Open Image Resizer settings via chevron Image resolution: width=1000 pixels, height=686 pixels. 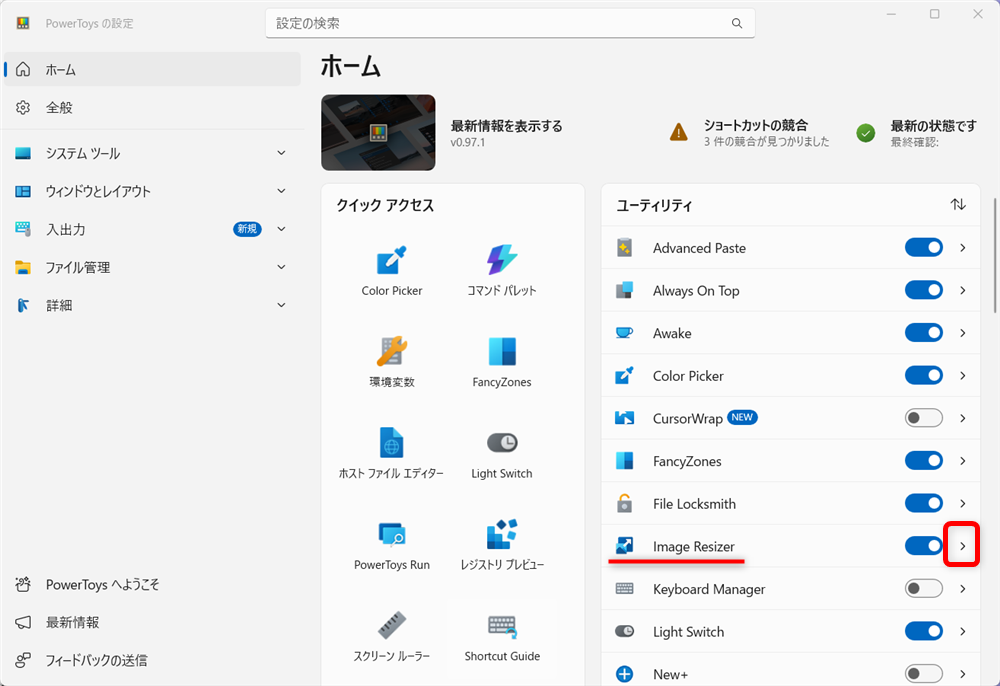click(961, 546)
